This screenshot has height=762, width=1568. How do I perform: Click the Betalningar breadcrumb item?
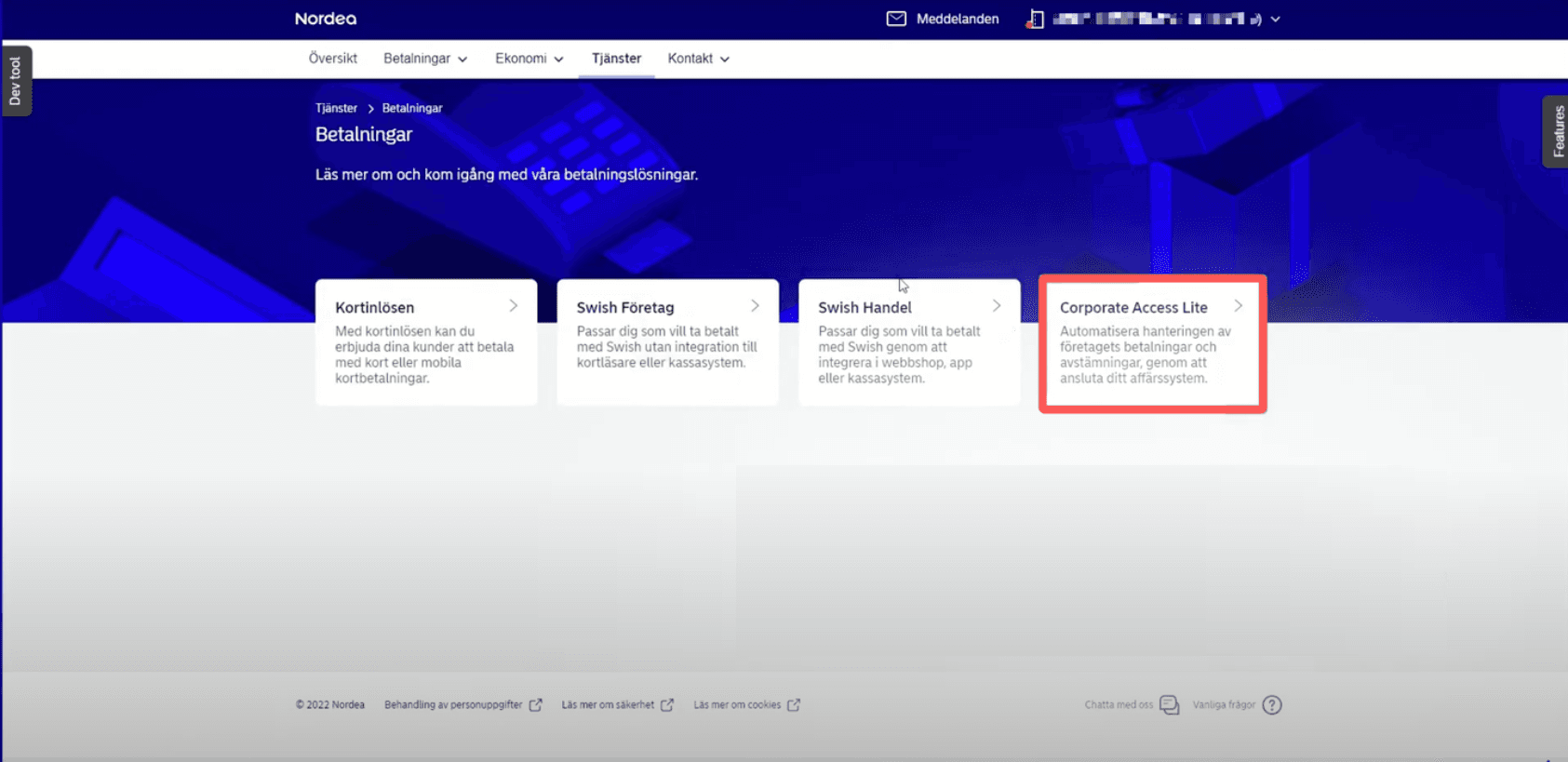coord(412,108)
